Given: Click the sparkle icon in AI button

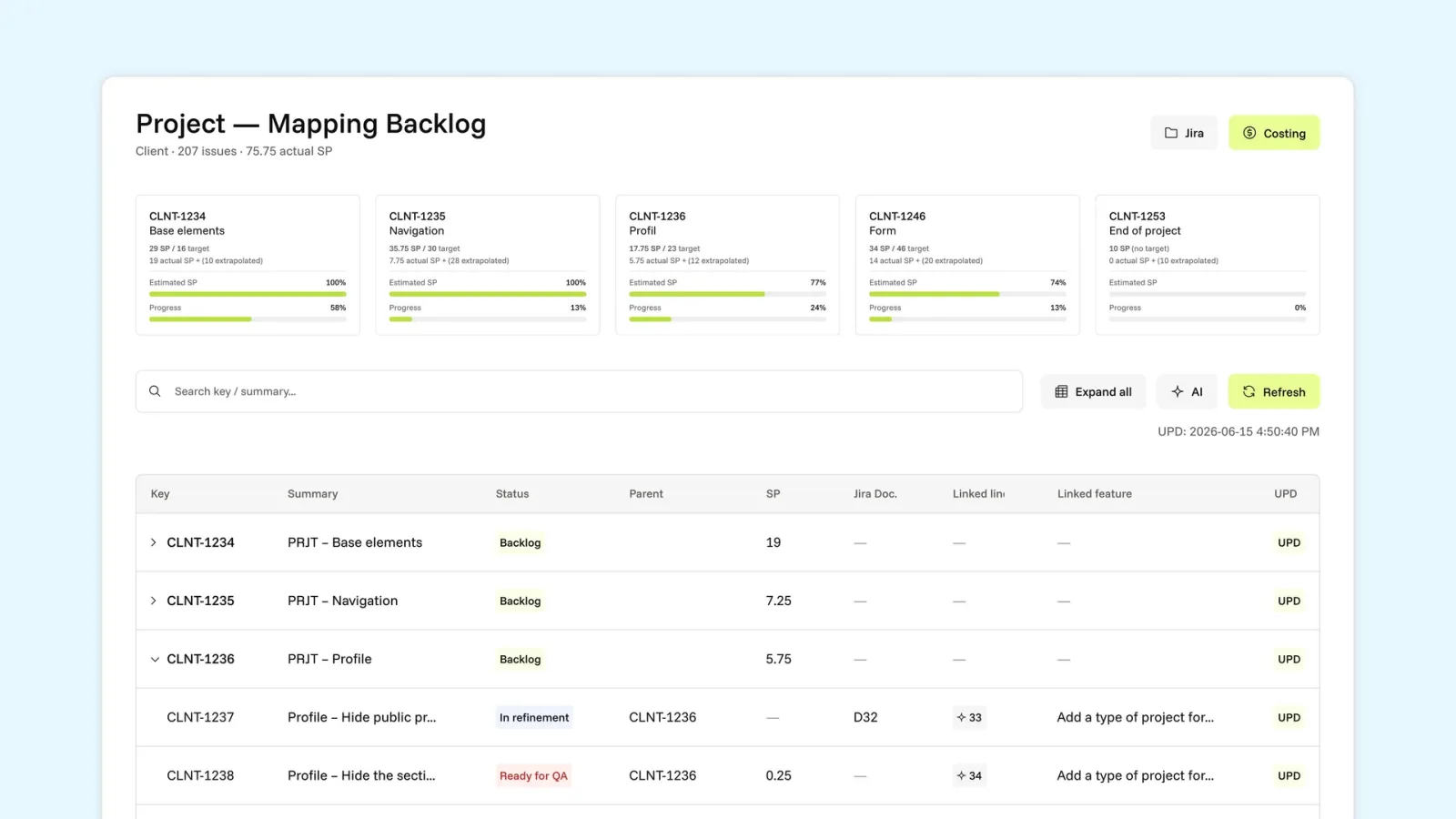Looking at the screenshot, I should click(x=1178, y=392).
